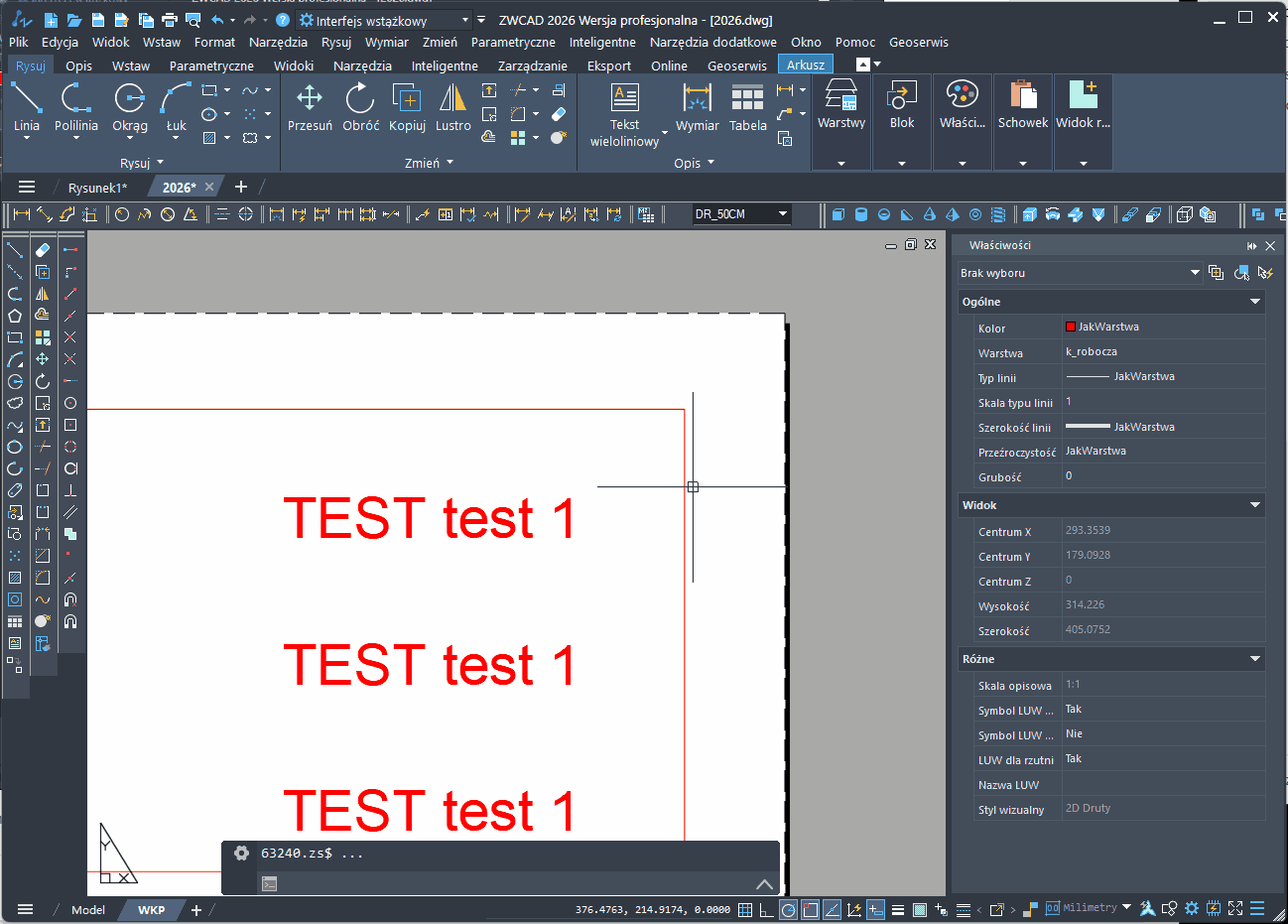This screenshot has width=1288, height=924.
Task: Switch to the Opis ribbon tab
Action: 79,66
